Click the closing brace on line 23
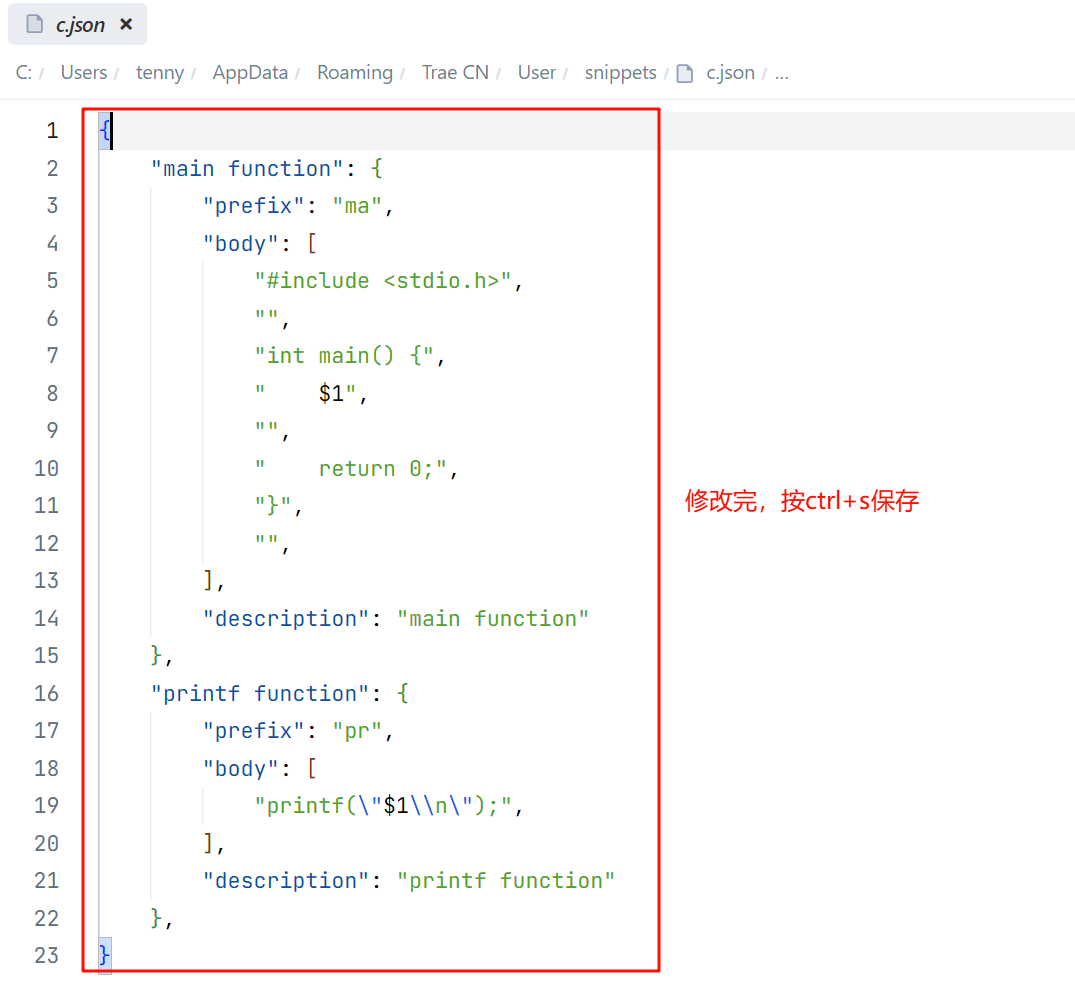1075x981 pixels. (104, 955)
